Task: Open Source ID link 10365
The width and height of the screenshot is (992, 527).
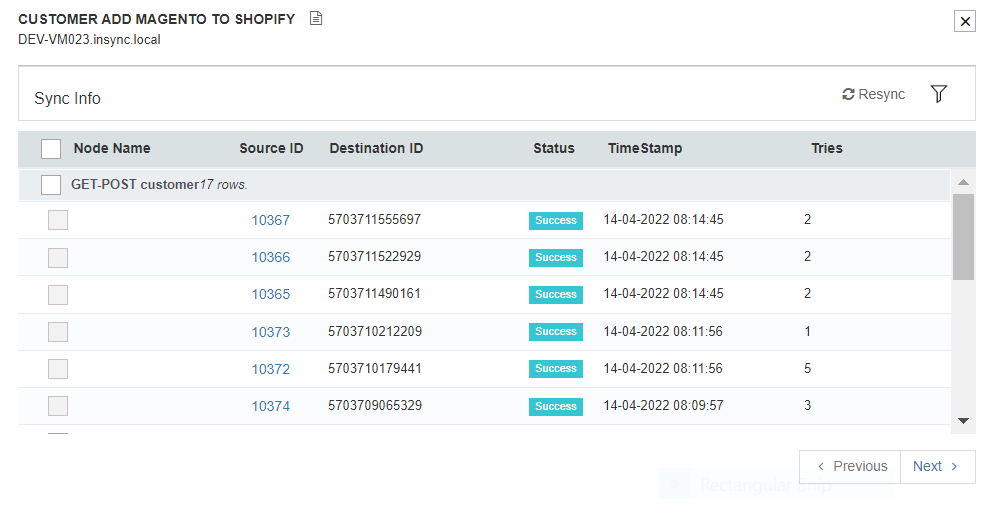Action: click(271, 294)
